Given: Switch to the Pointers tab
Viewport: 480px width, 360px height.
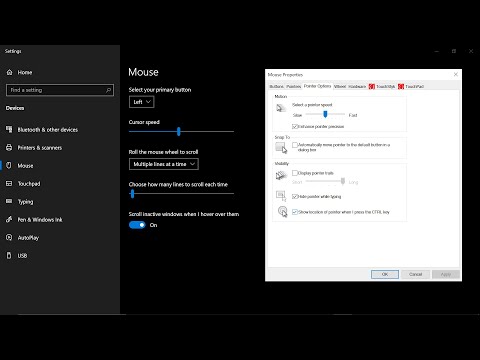Looking at the screenshot, I should click(x=293, y=86).
